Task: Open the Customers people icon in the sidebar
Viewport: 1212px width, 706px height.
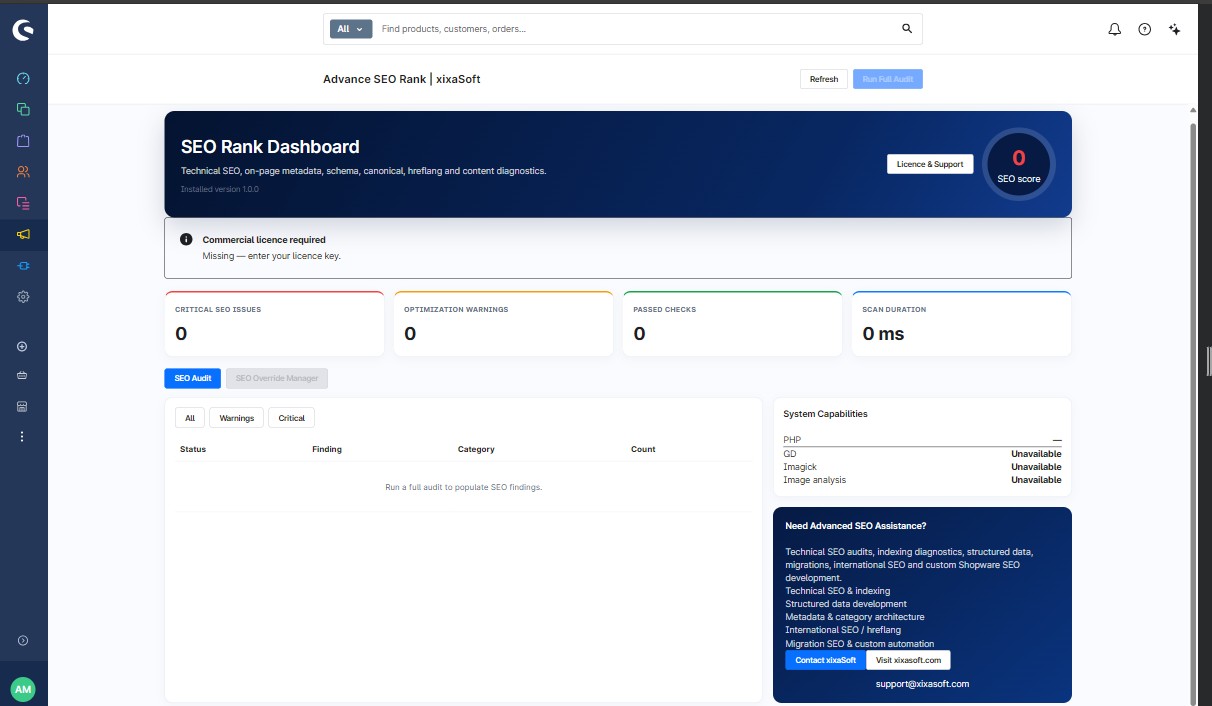Action: [23, 172]
